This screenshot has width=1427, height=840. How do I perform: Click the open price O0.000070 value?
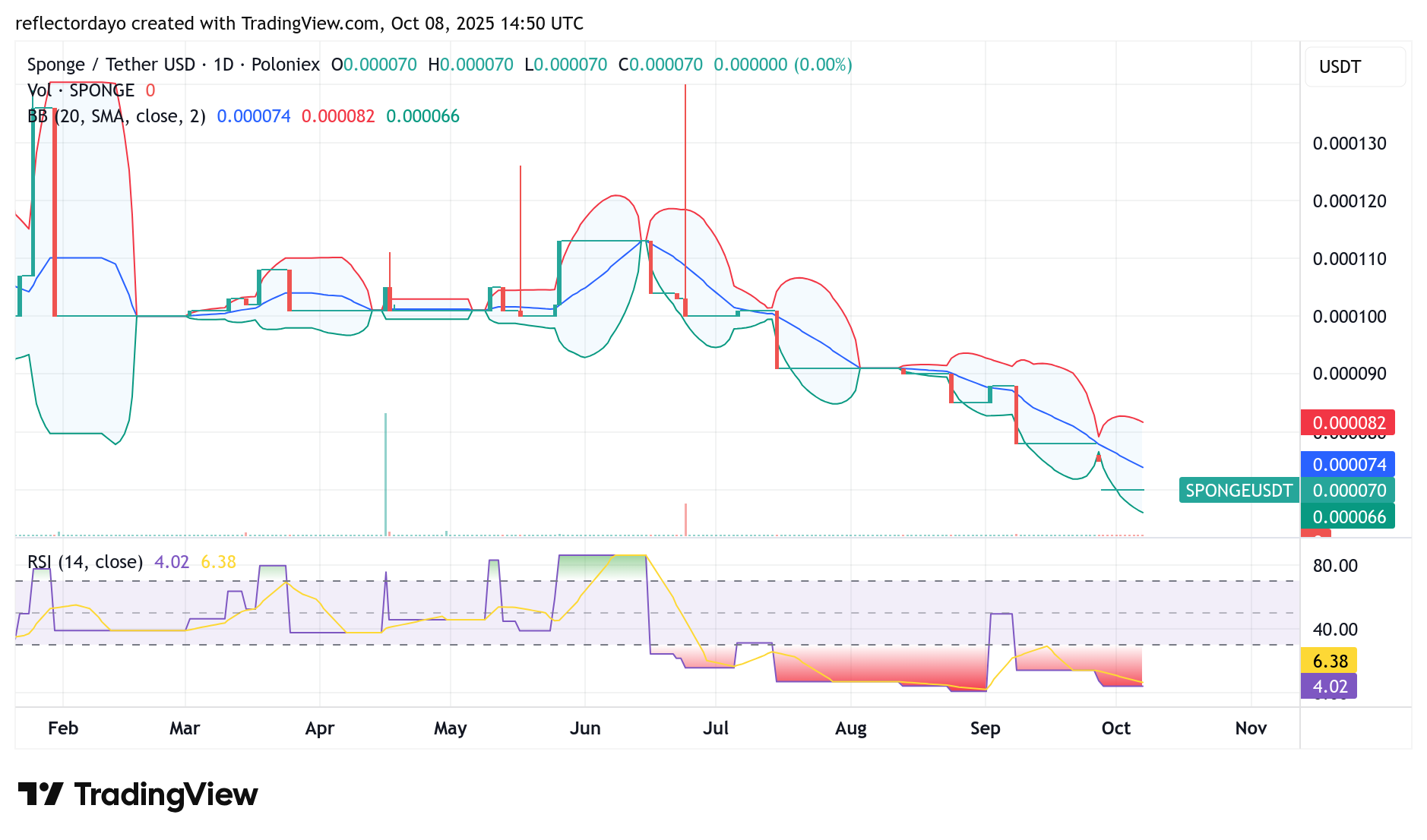(374, 65)
